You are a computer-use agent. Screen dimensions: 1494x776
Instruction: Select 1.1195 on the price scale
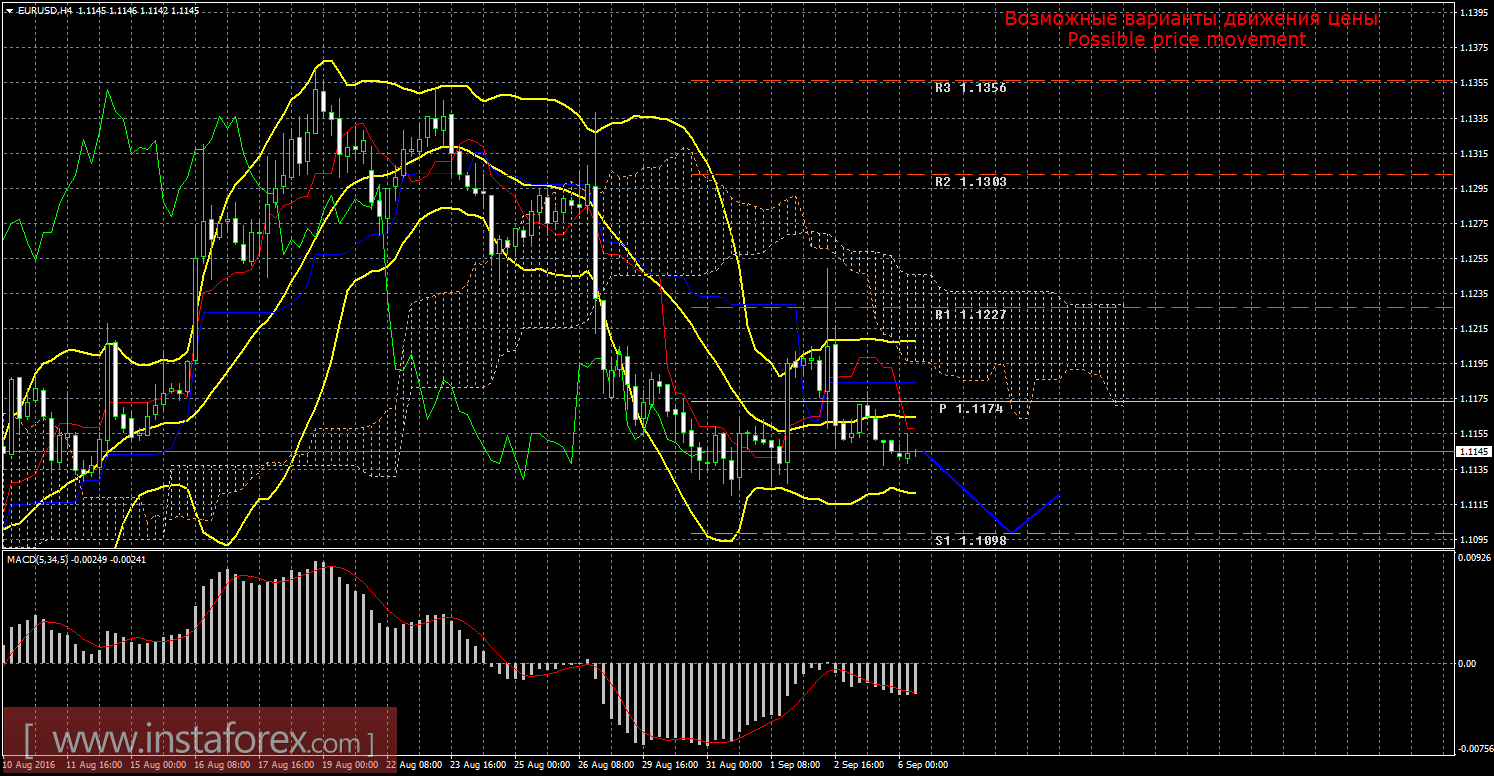pos(1473,363)
